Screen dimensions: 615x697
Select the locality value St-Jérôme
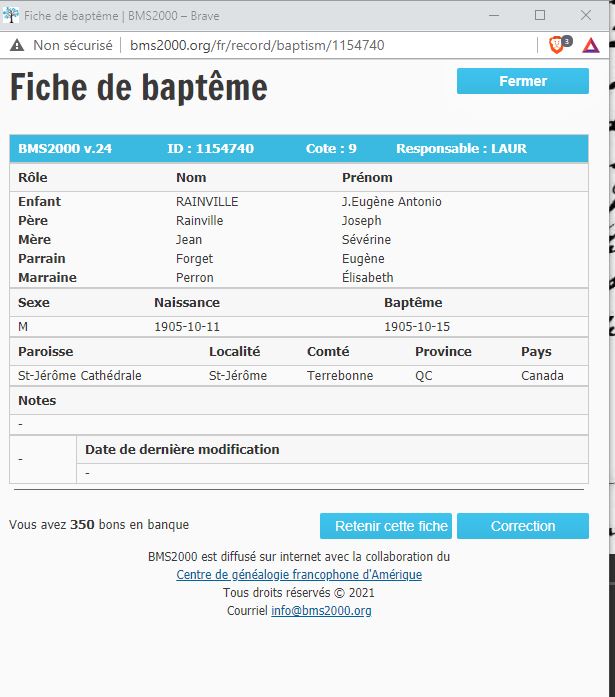click(238, 376)
